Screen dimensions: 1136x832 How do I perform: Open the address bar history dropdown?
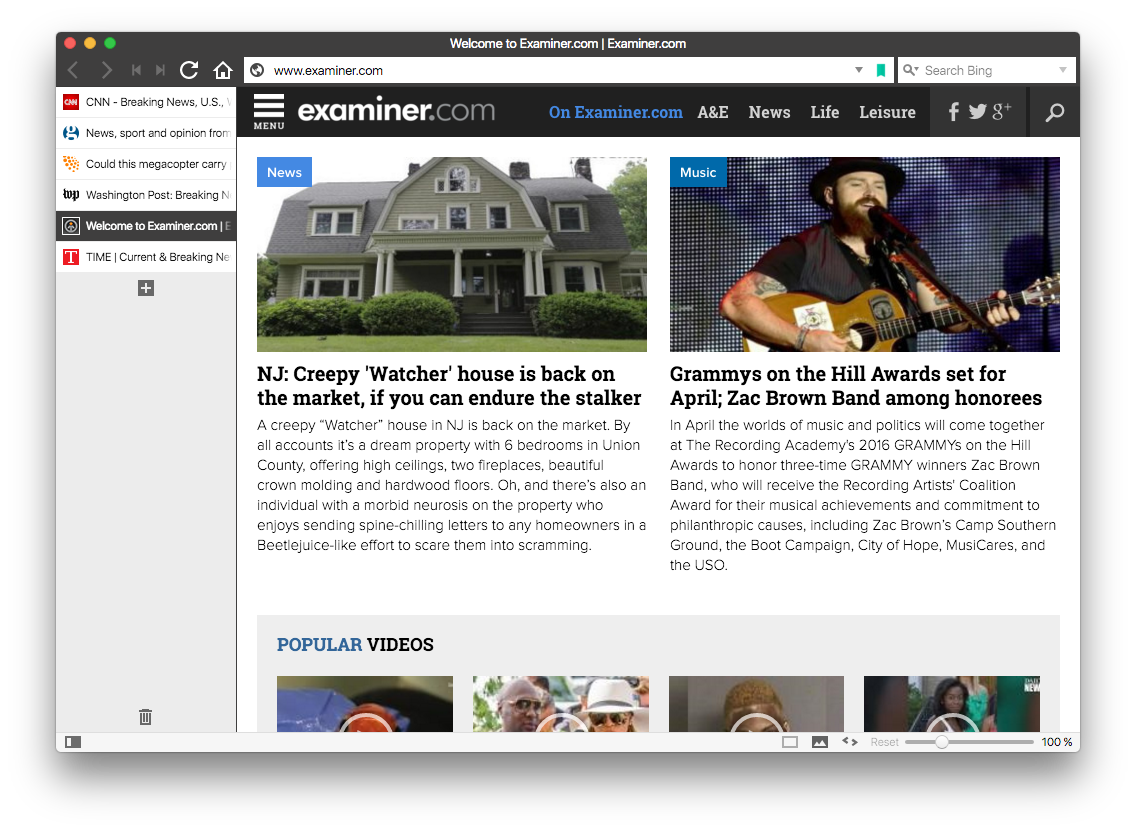pyautogui.click(x=859, y=70)
